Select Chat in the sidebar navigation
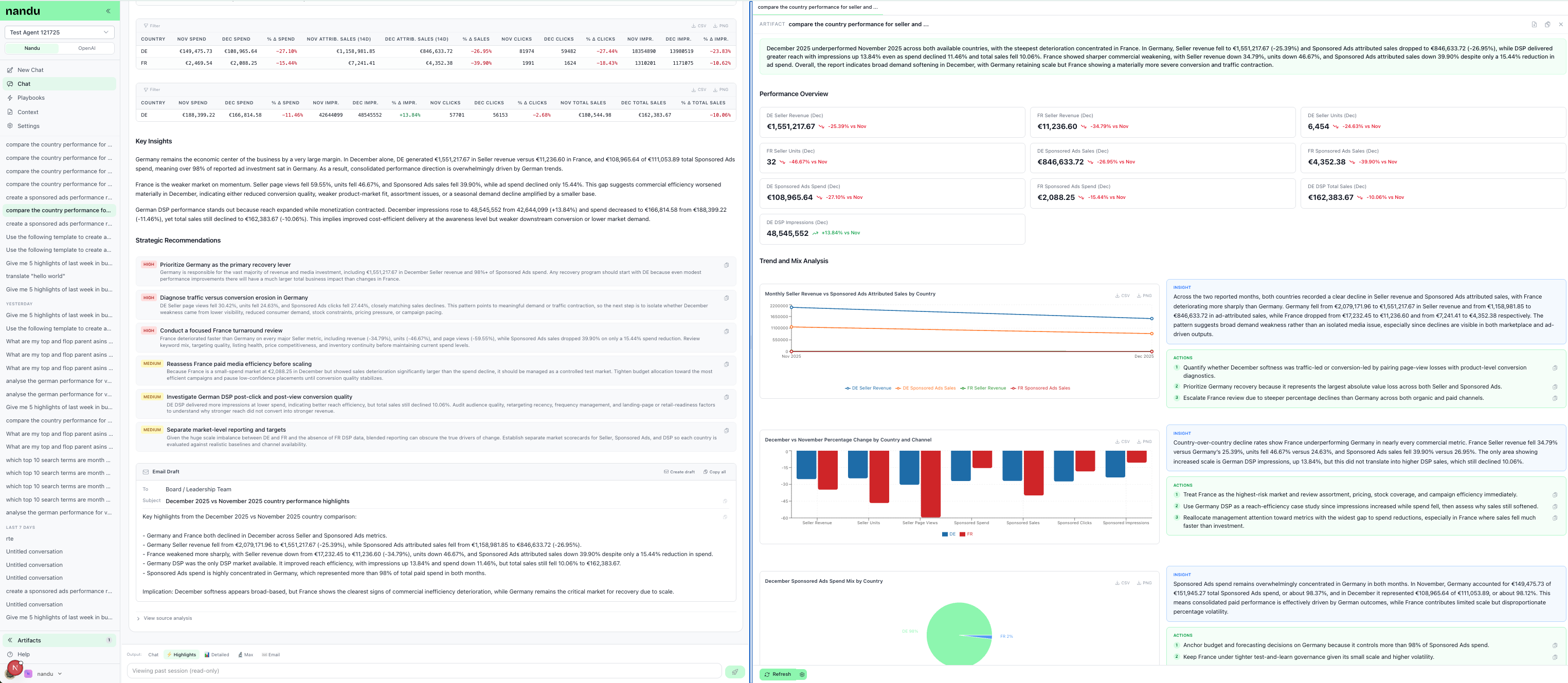The width and height of the screenshot is (1568, 683). (x=24, y=84)
